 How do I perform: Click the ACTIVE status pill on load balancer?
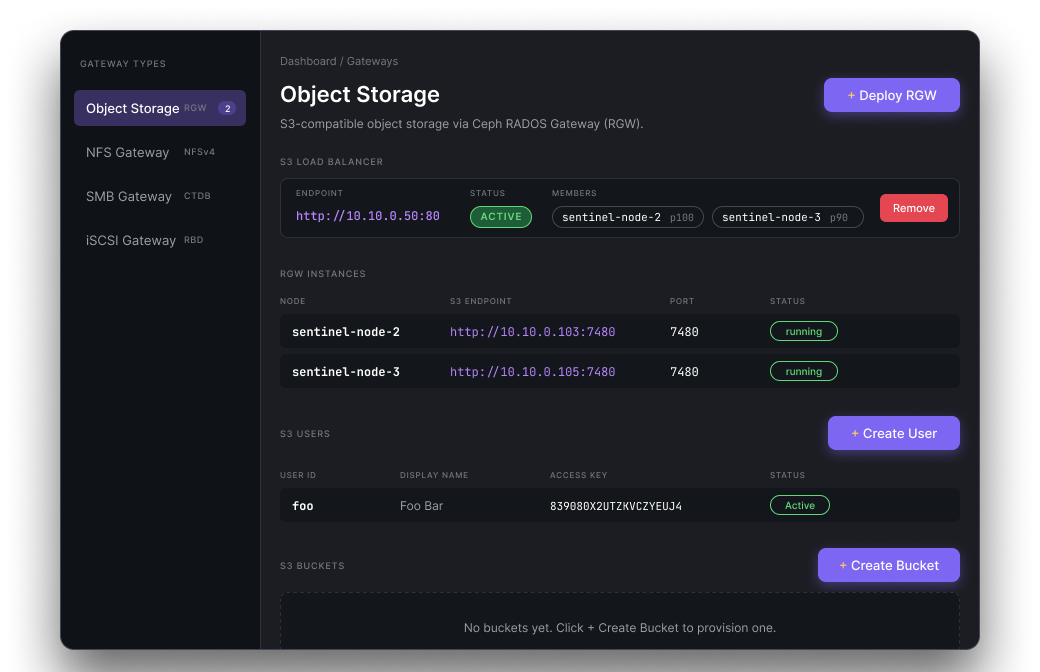click(500, 216)
